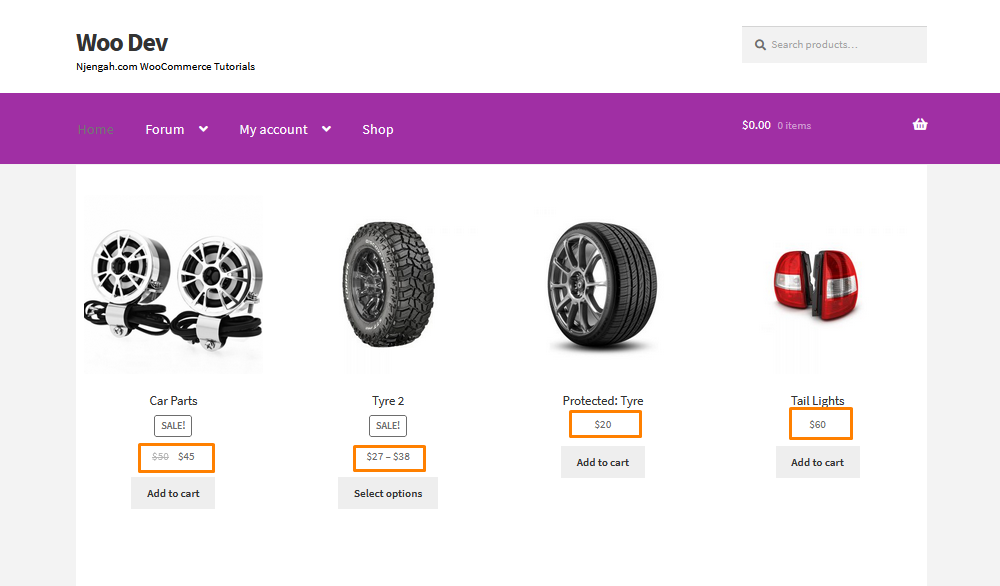Expand the My account menu chevron
1000x586 pixels.
point(327,129)
